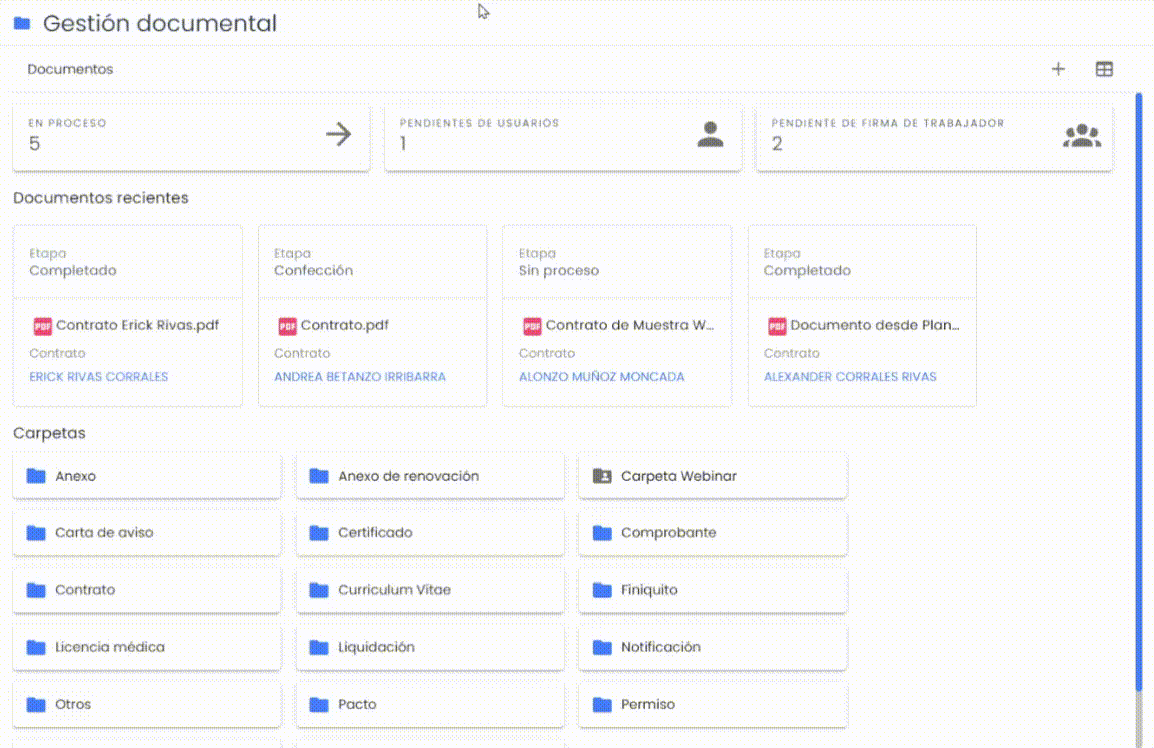Click the person icon in Pendientes de Usuarios

[x=710, y=134]
